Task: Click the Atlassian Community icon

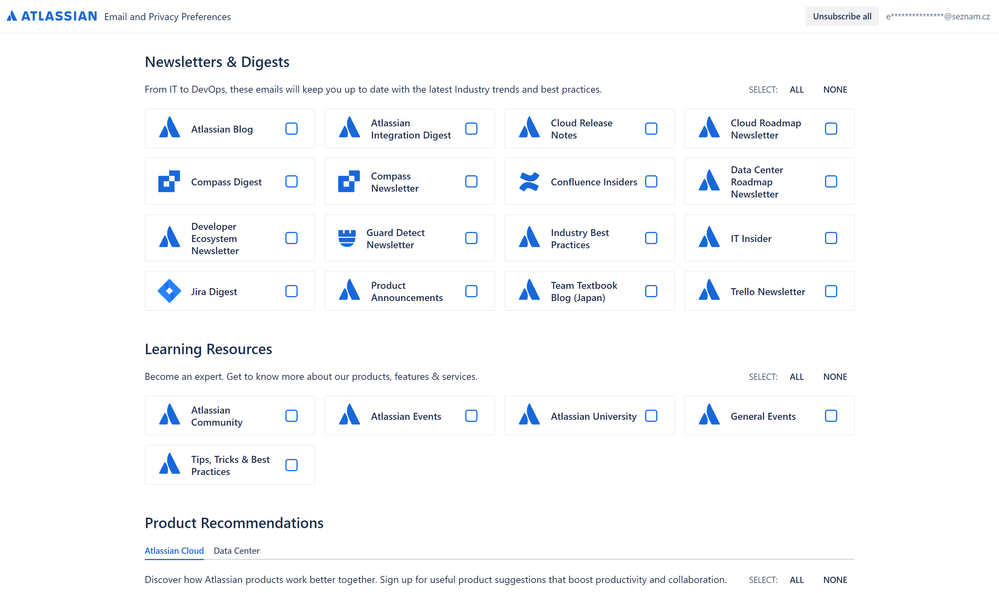Action: click(x=169, y=415)
